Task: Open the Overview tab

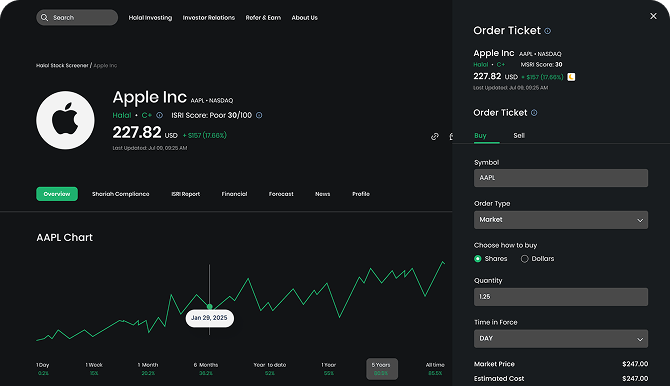Action: (57, 194)
